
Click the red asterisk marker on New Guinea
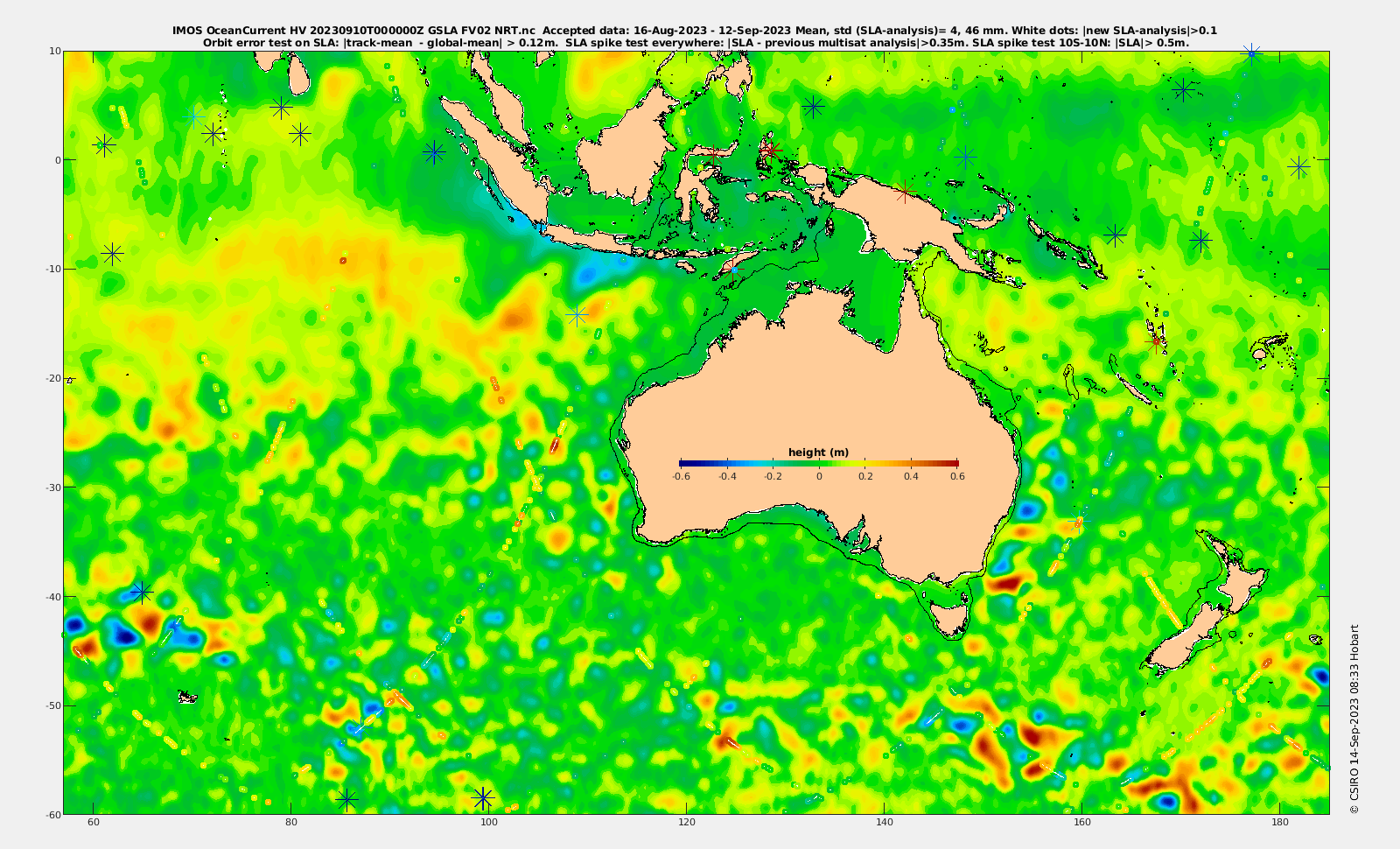click(x=906, y=191)
